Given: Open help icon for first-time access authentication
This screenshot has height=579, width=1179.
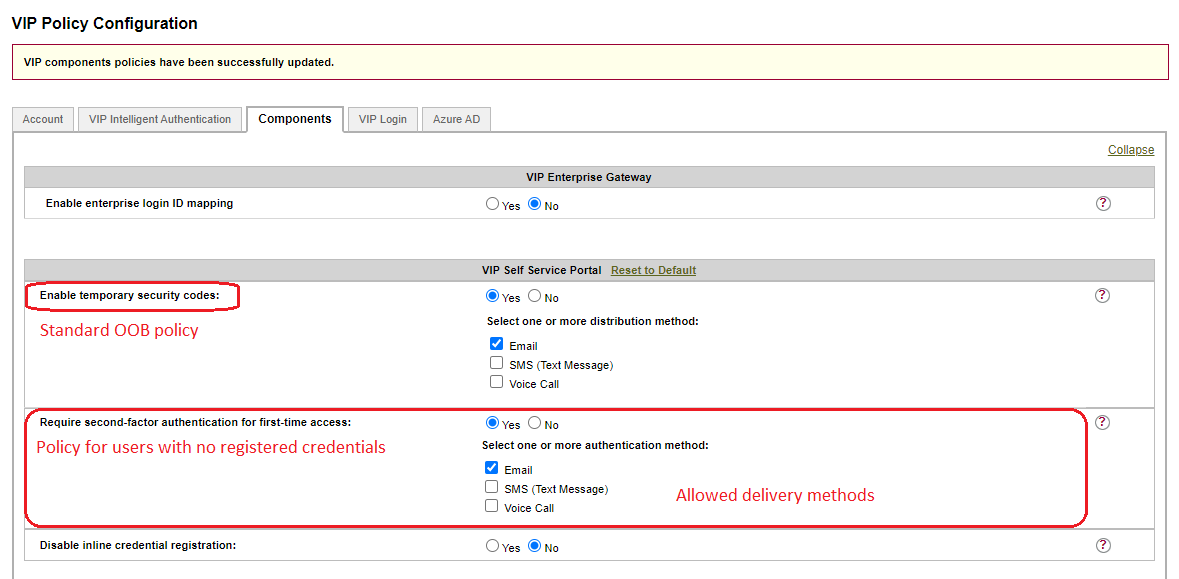Looking at the screenshot, I should click(x=1103, y=423).
